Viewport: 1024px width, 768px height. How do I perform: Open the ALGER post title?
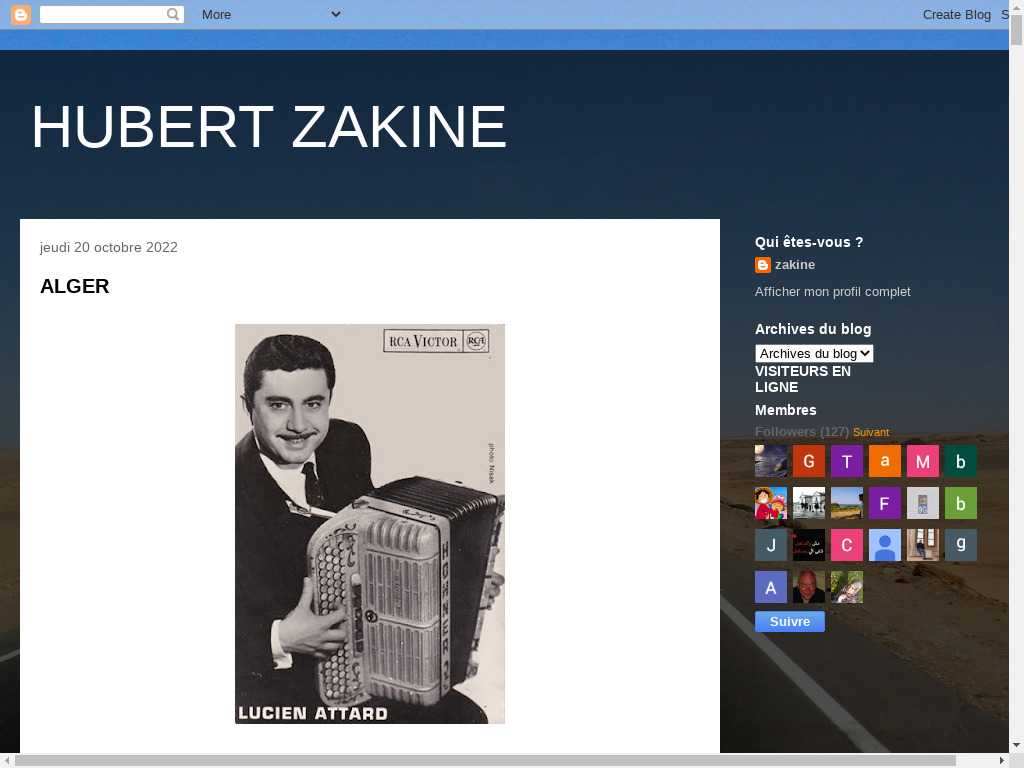point(74,286)
